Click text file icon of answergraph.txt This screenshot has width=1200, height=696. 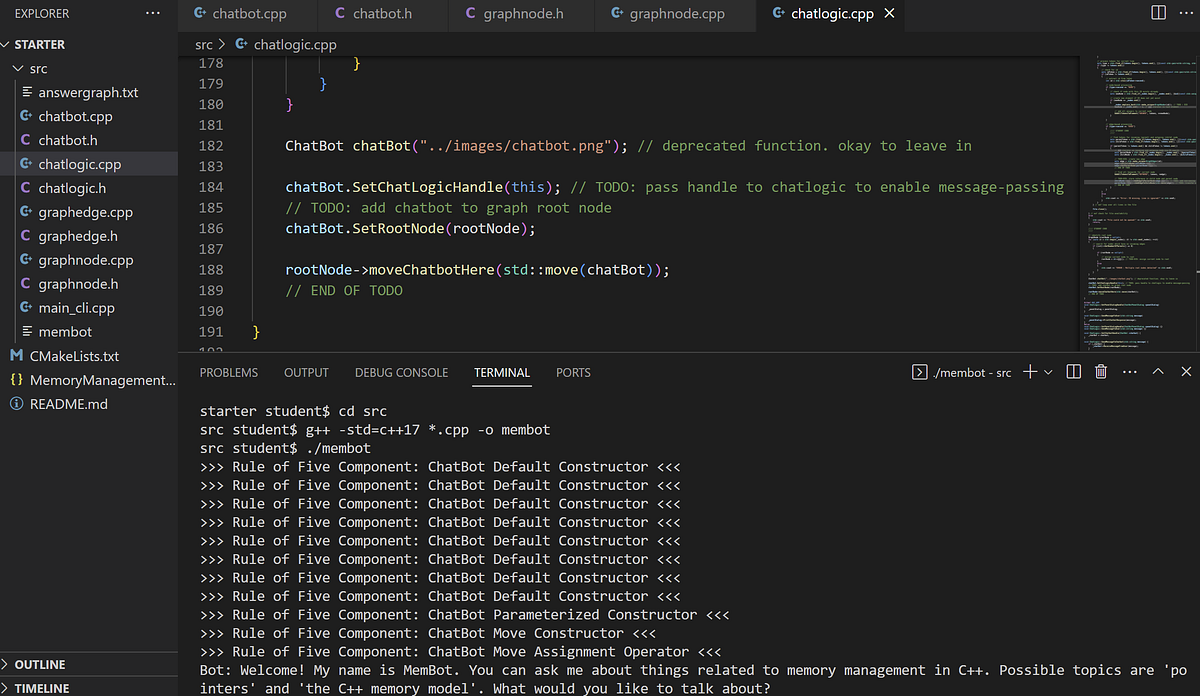[x=27, y=92]
